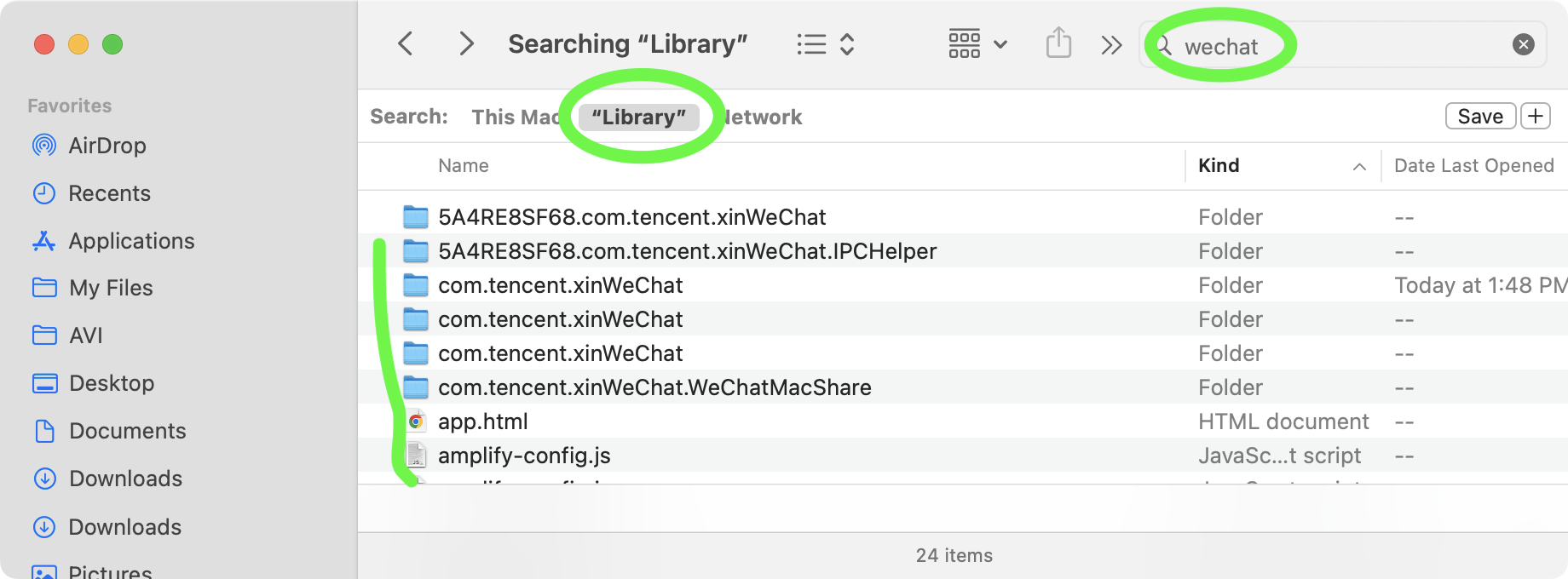Go forward with the right chevron
This screenshot has height=579, width=1568.
[x=465, y=43]
